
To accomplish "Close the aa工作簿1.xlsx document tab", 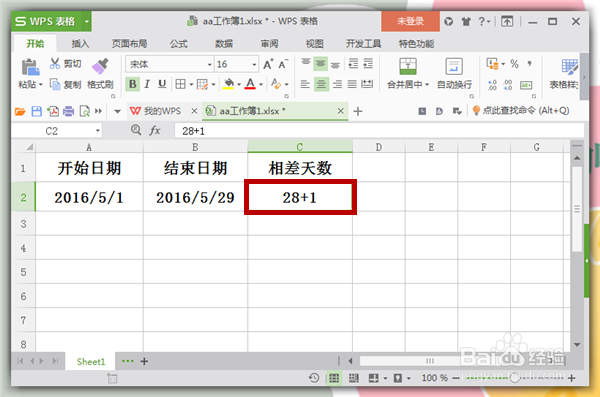I will pyautogui.click(x=341, y=111).
